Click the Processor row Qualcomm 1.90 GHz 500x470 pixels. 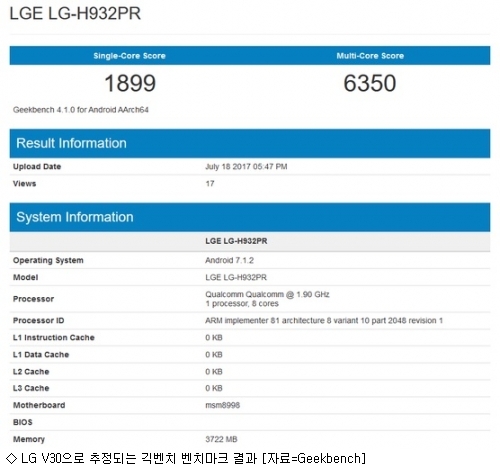pos(250,299)
